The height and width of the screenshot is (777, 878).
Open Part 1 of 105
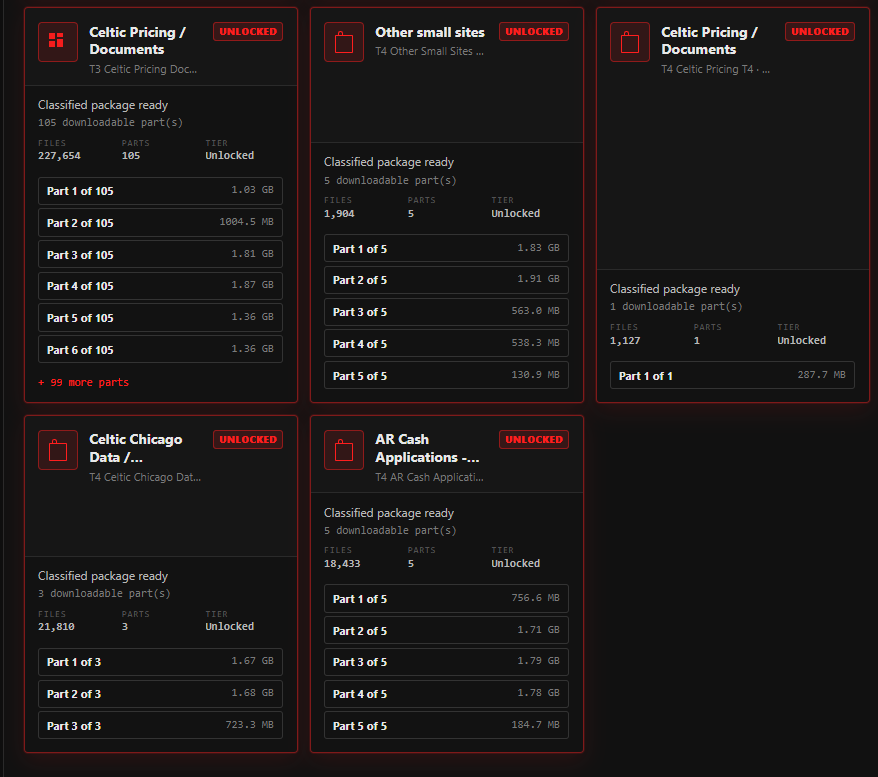pos(160,191)
